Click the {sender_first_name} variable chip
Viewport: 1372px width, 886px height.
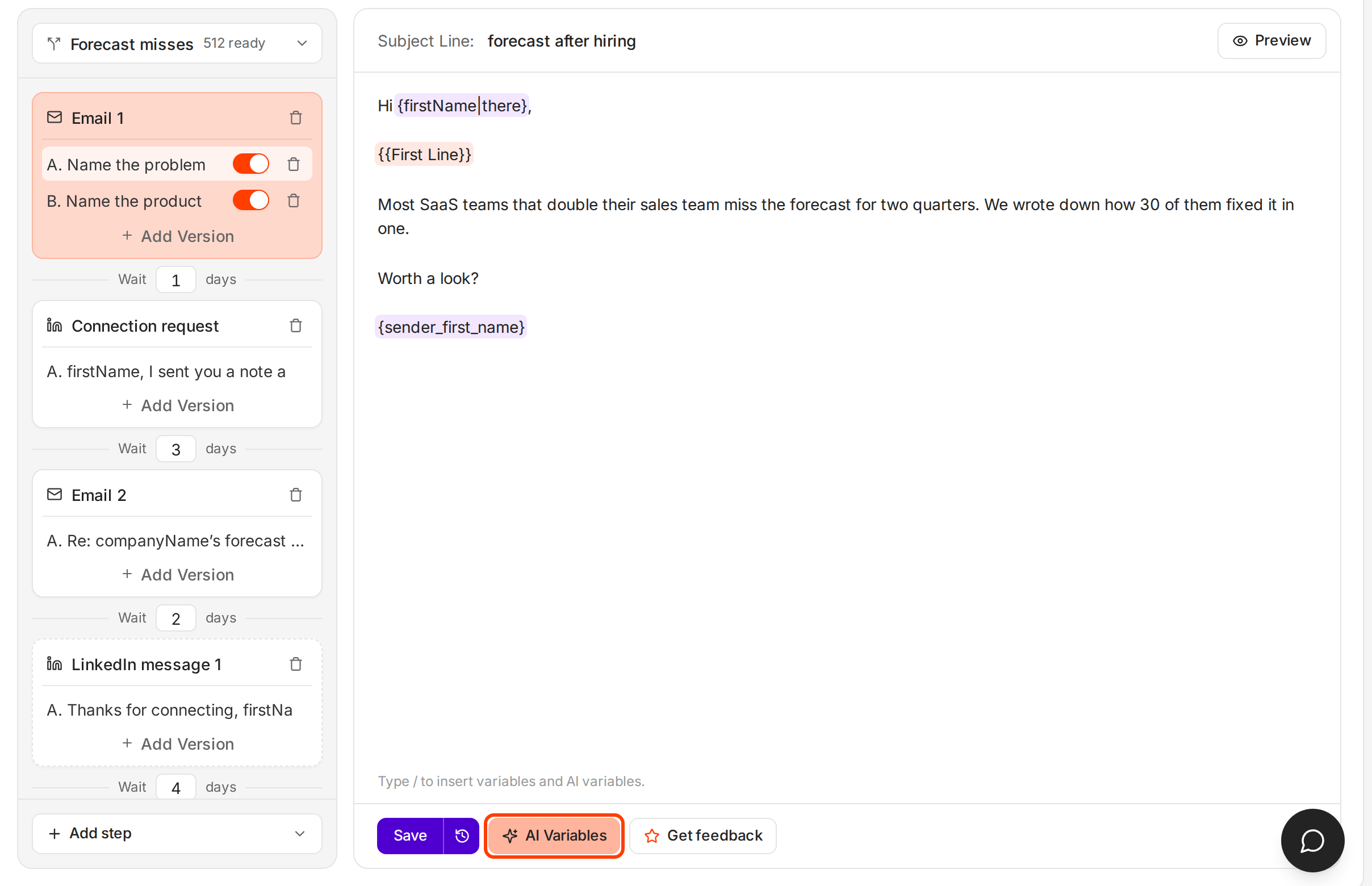451,327
